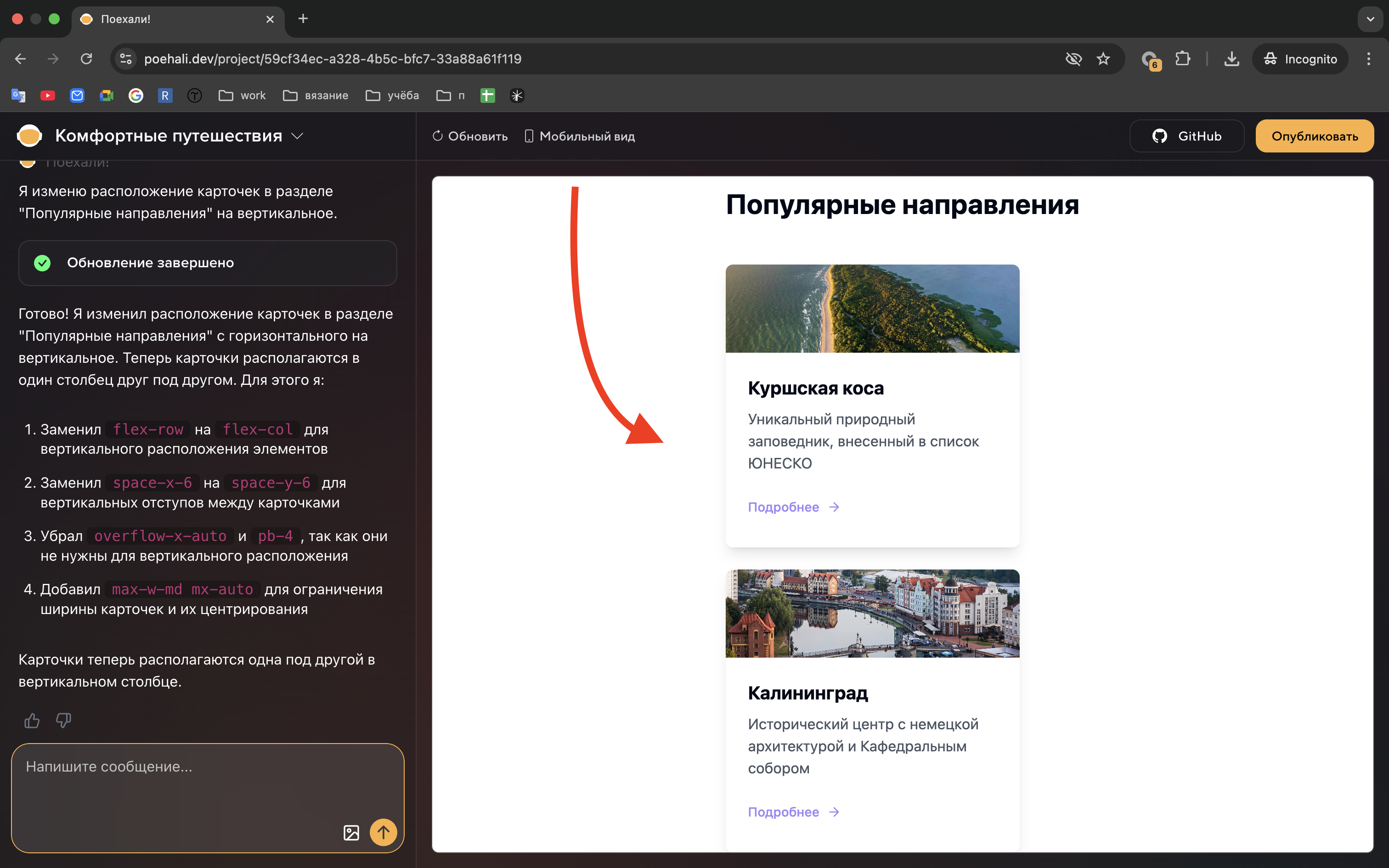Click the attach image icon in message box
The image size is (1389, 868).
351,832
